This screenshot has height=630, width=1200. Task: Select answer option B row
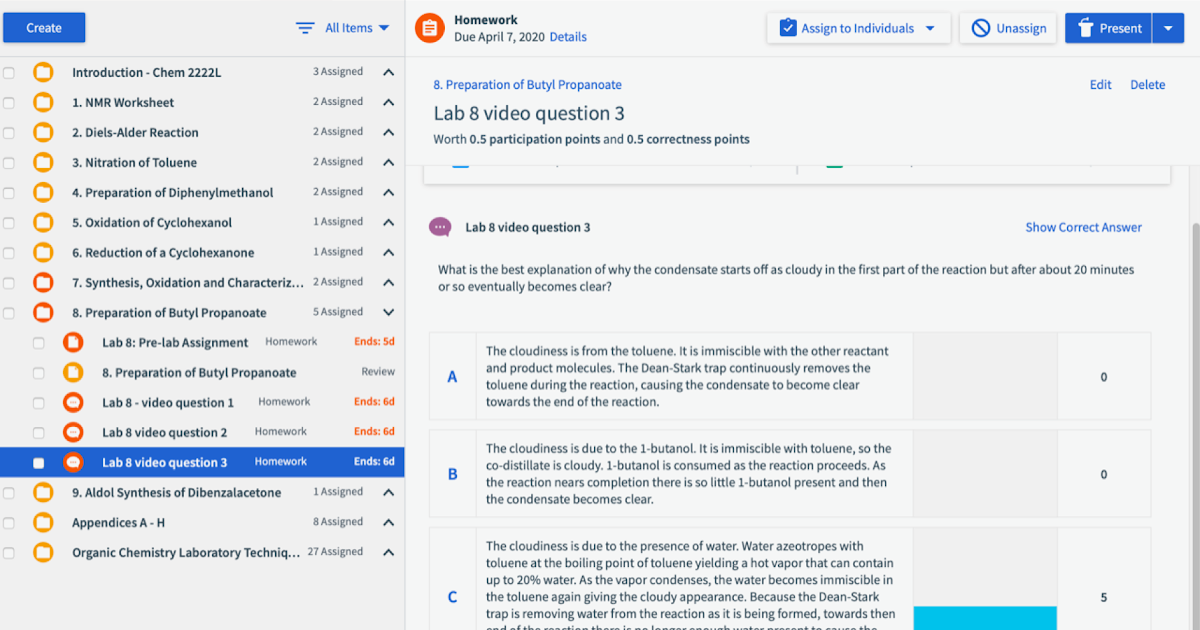pyautogui.click(x=790, y=474)
